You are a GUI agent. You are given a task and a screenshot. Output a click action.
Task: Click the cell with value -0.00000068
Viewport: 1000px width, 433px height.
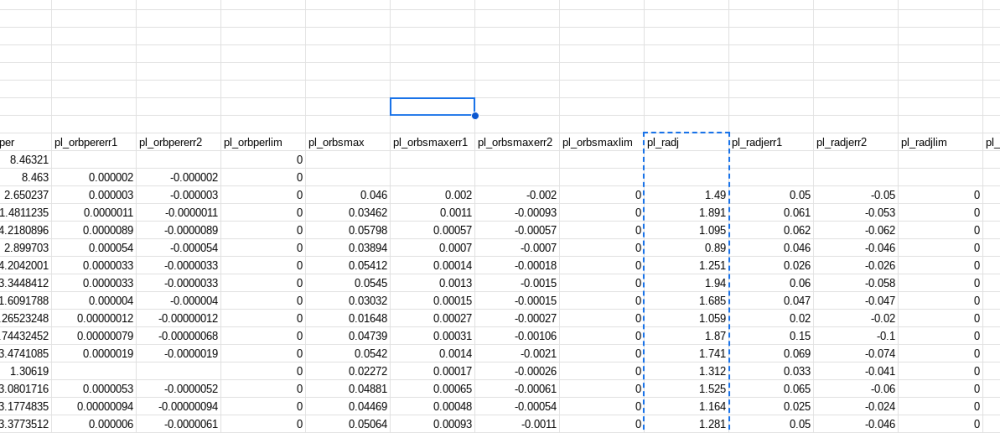(x=179, y=336)
